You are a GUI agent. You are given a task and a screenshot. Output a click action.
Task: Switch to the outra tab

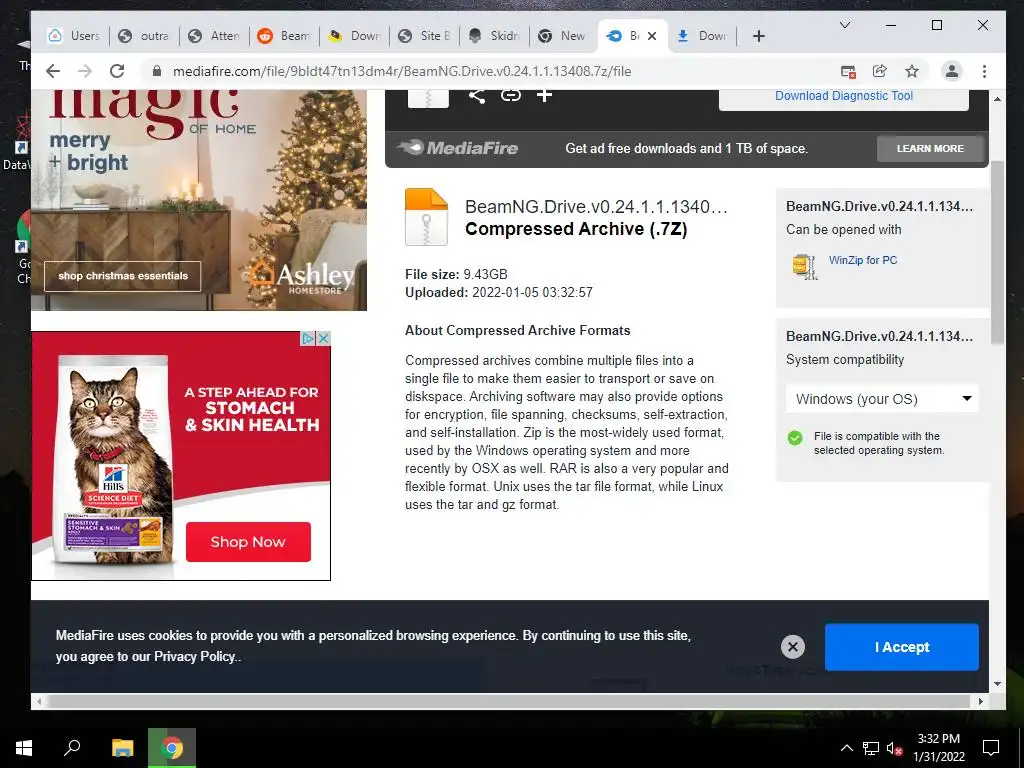tap(144, 36)
